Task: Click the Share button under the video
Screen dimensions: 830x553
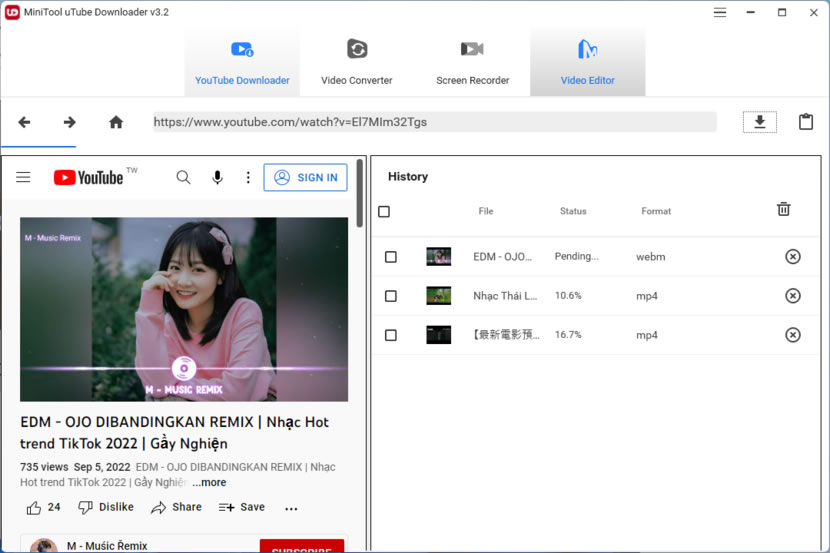Action: pyautogui.click(x=176, y=507)
